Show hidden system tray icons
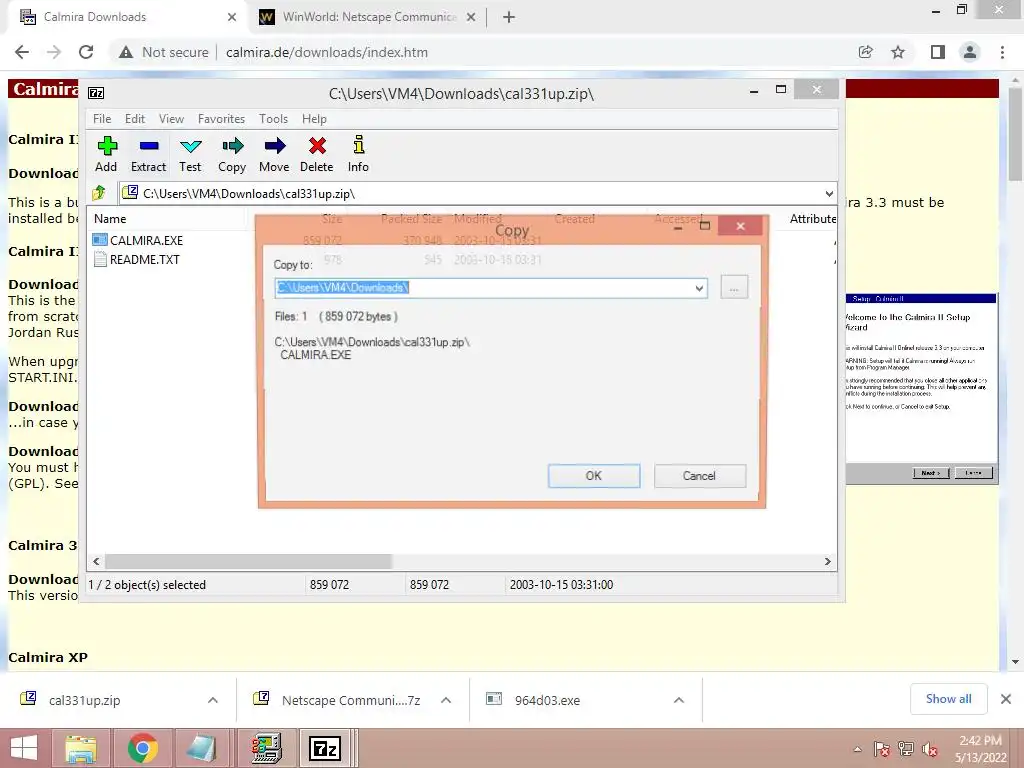The image size is (1024, 768). 857,749
